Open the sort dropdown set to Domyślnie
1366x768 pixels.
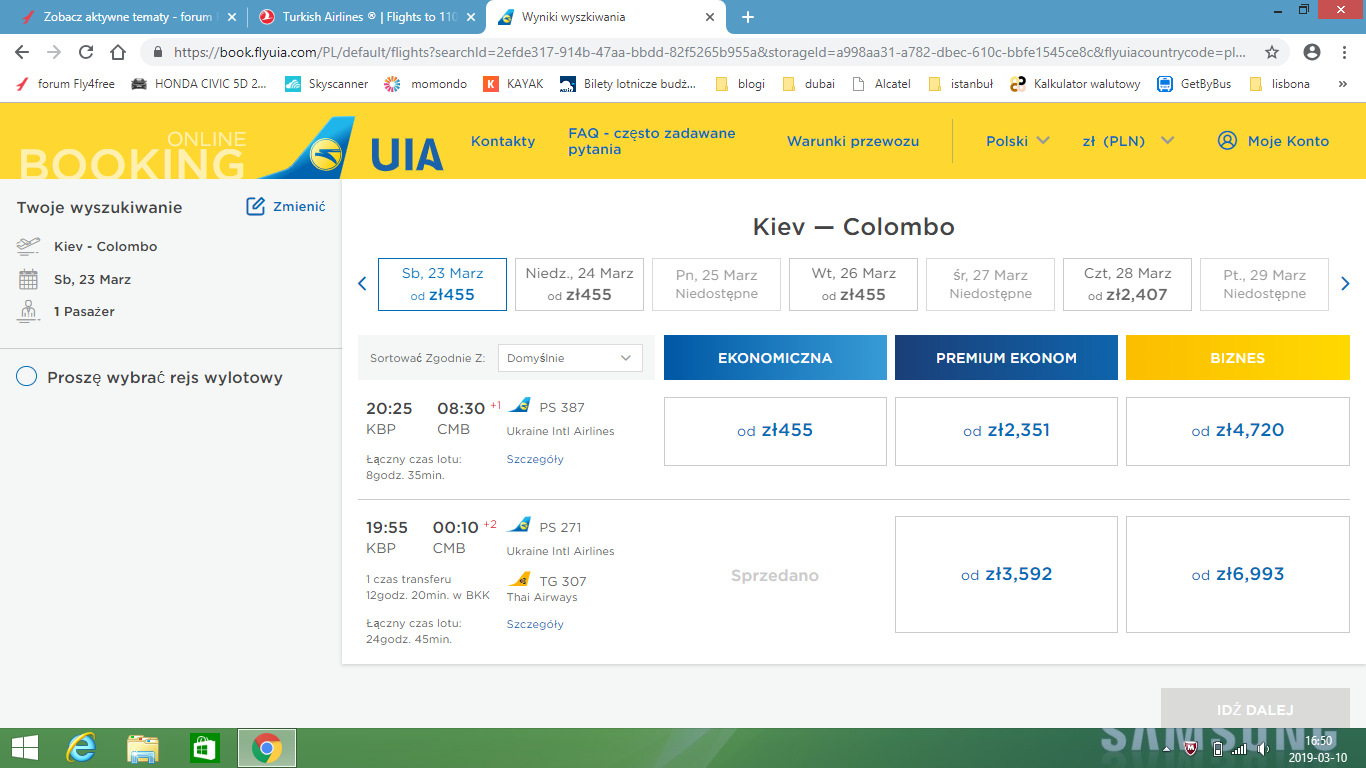click(570, 358)
